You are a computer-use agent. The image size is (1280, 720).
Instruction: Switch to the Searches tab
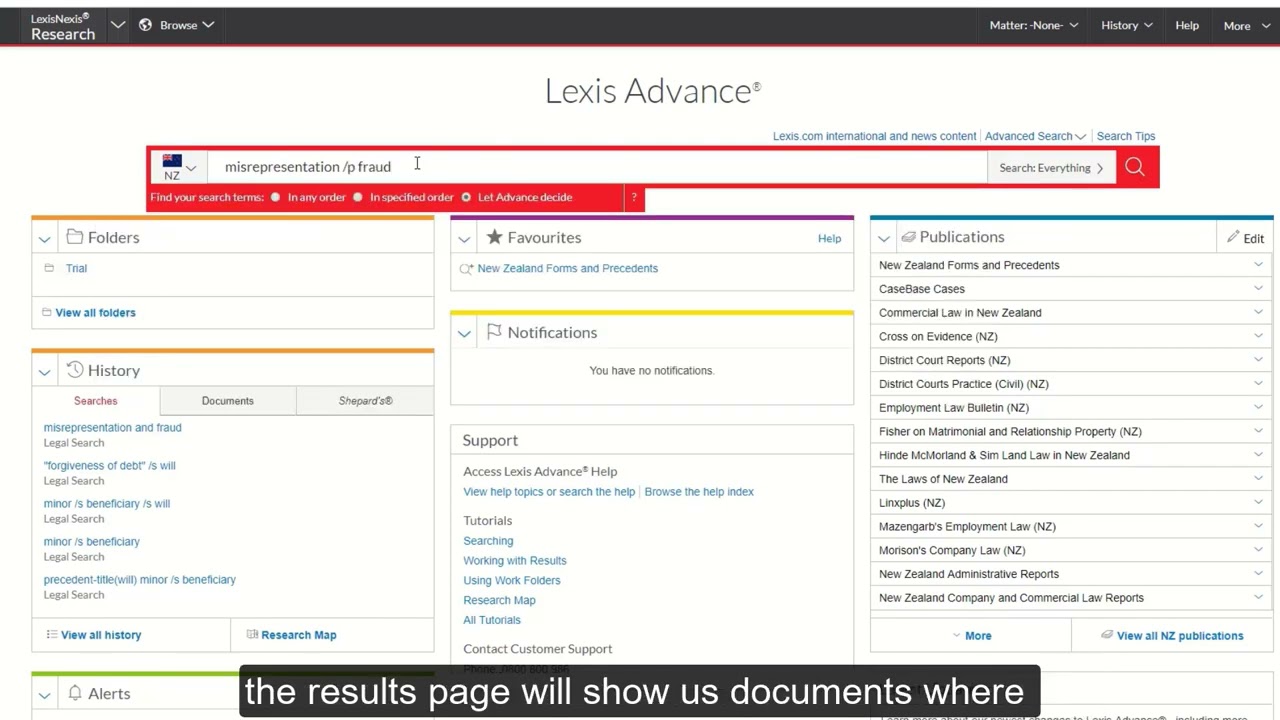pyautogui.click(x=95, y=400)
